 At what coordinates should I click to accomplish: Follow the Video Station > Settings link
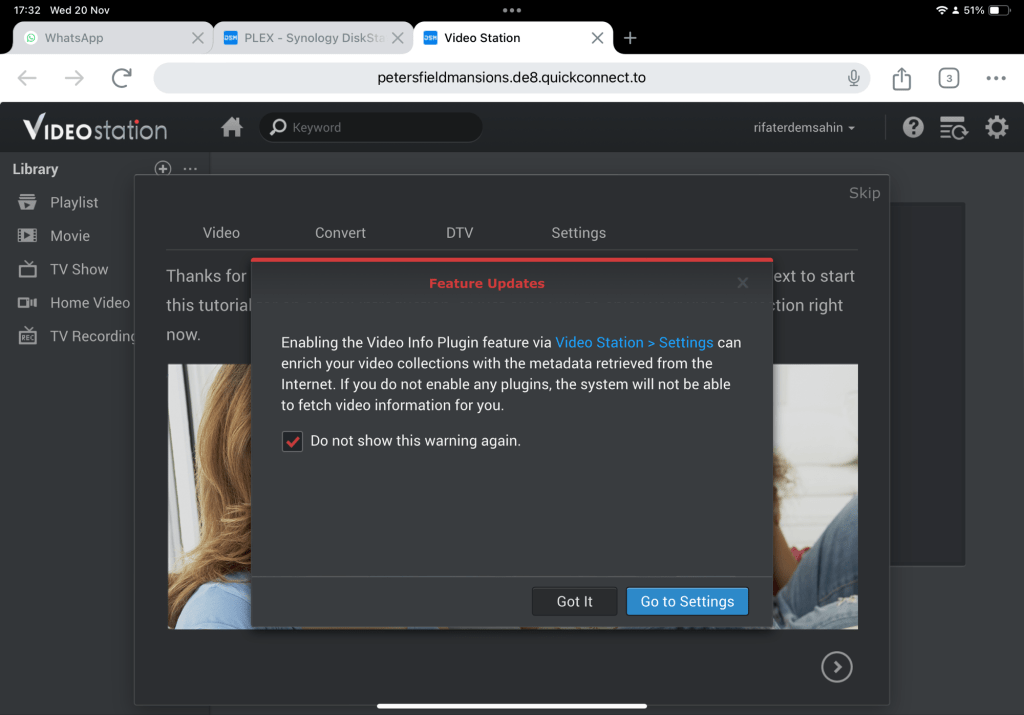coord(633,342)
